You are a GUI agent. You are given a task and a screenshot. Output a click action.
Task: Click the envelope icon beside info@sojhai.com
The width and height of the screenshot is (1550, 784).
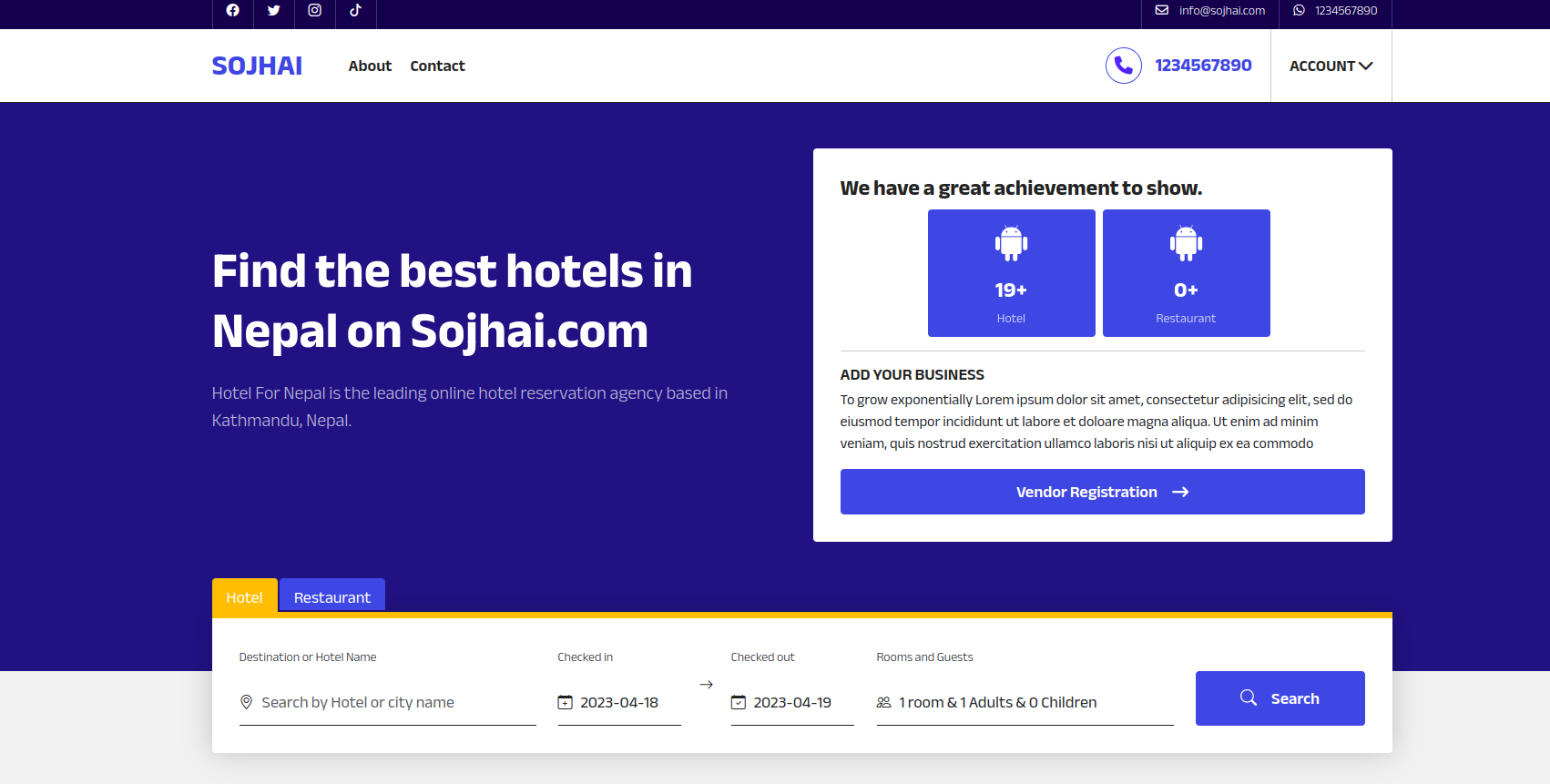pyautogui.click(x=1162, y=11)
